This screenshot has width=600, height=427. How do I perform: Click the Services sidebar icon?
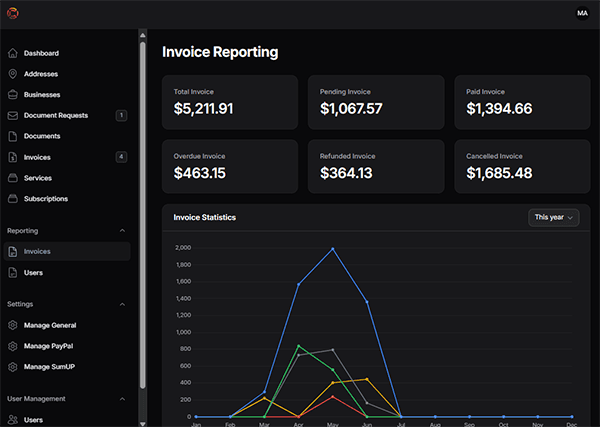click(x=12, y=178)
